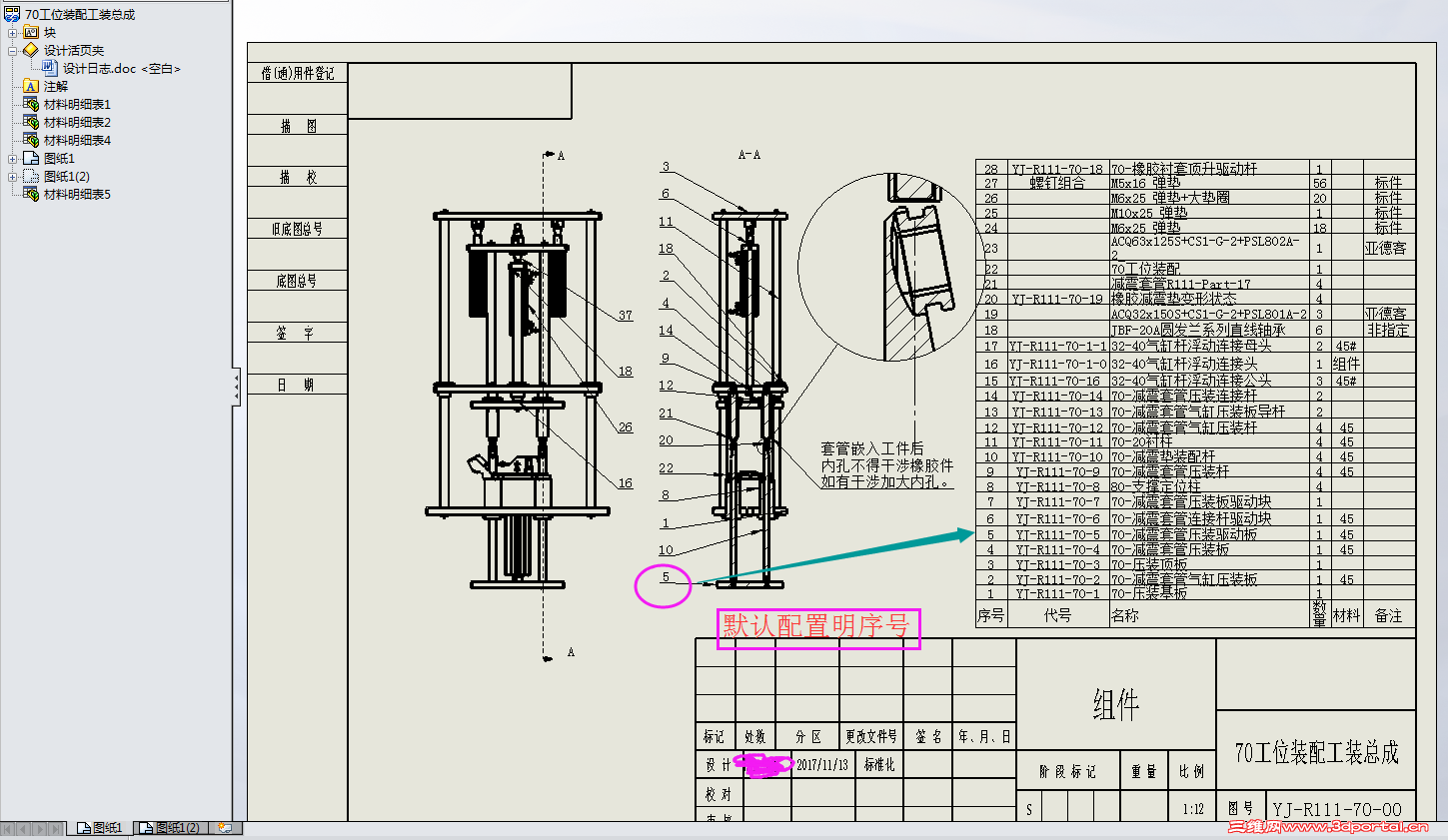Select the root drawing icon 70工位装配工装总成

(12, 14)
